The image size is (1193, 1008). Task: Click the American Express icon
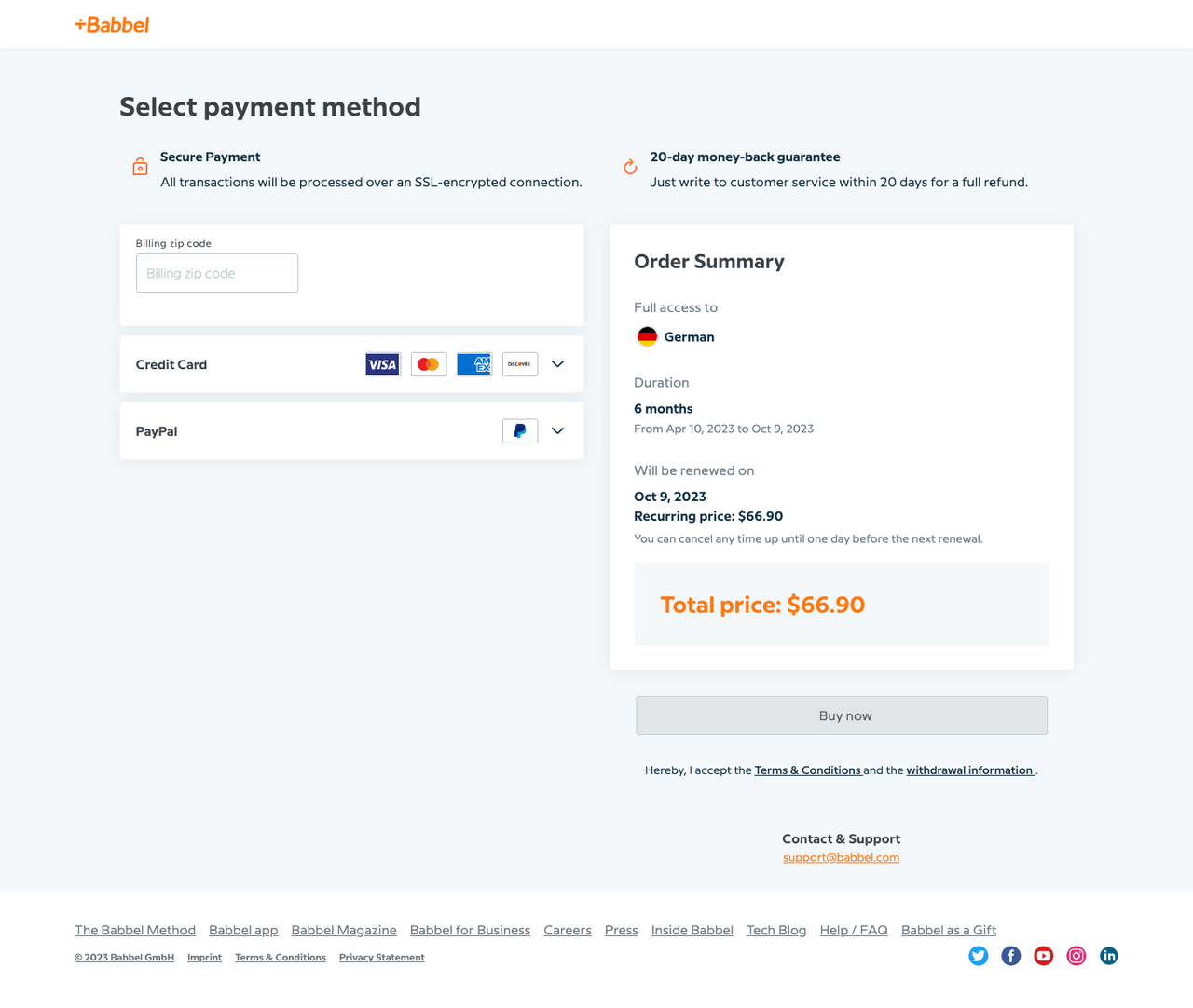pos(473,364)
